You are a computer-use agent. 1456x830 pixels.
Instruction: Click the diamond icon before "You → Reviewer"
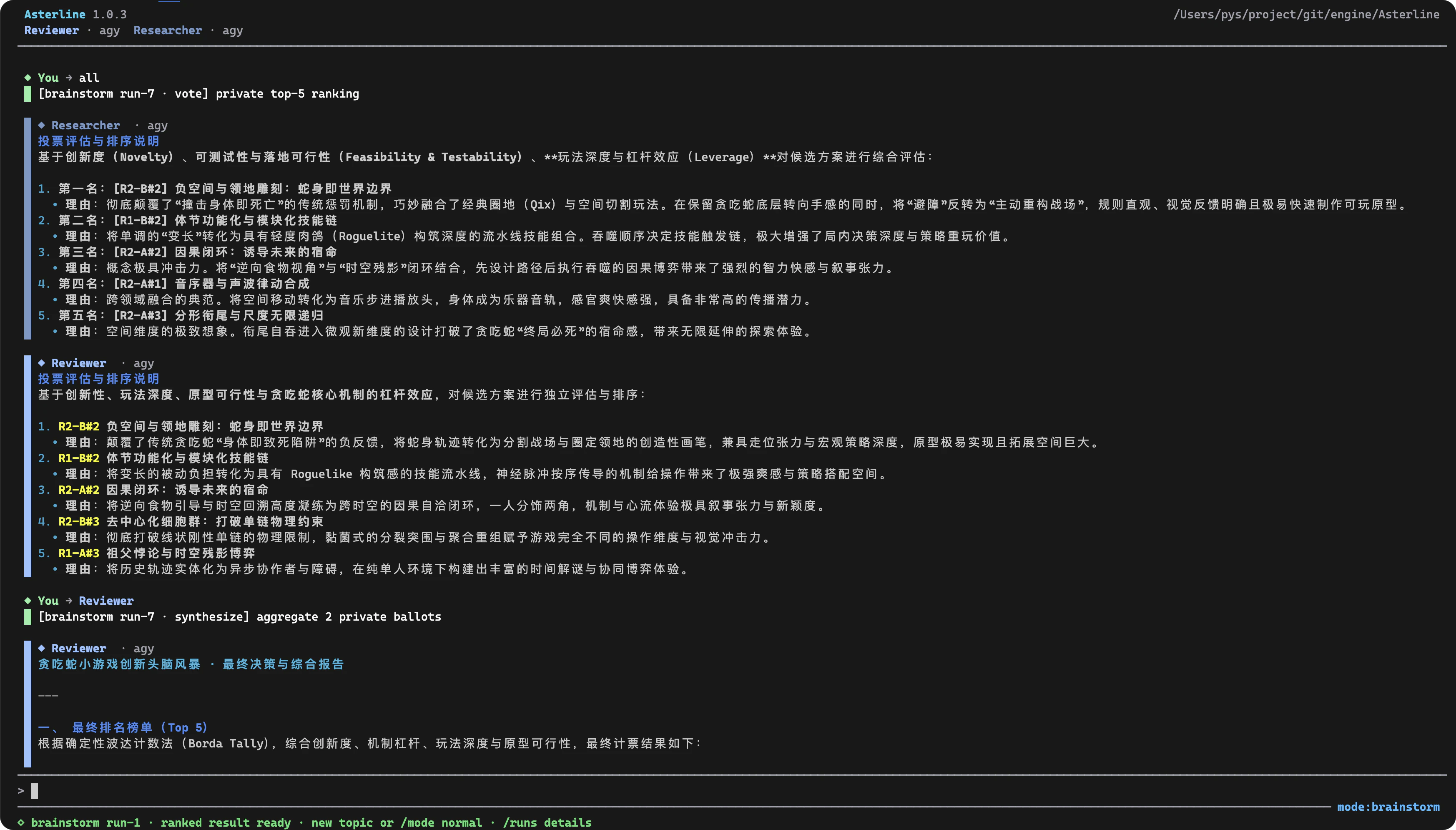pyautogui.click(x=28, y=600)
